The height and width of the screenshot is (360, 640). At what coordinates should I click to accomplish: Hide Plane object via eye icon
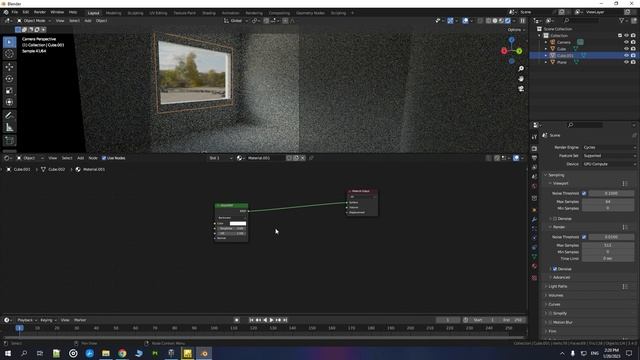click(627, 62)
